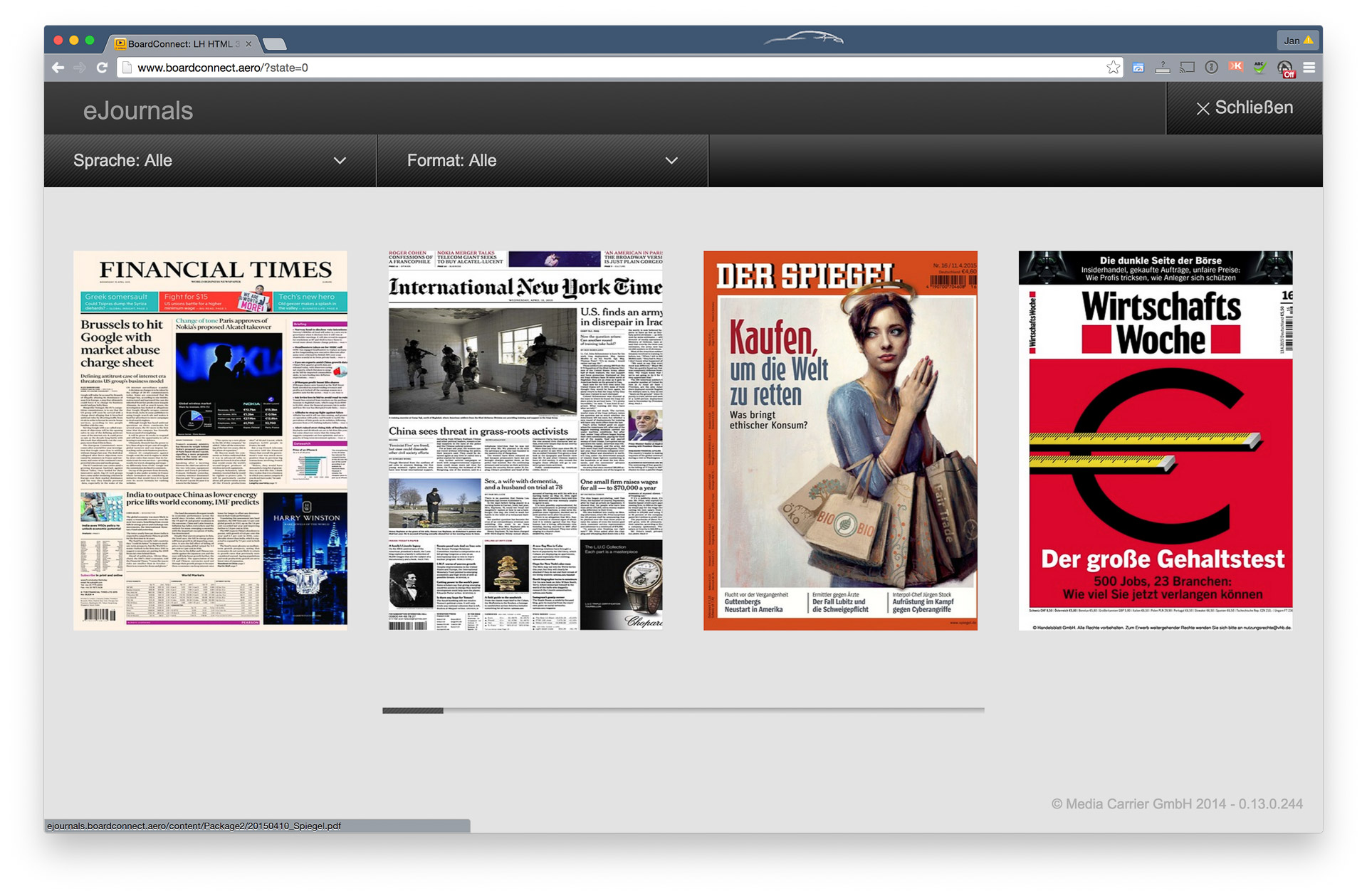Image resolution: width=1367 pixels, height=896 pixels.
Task: Open the International New York Times cover
Action: [x=525, y=441]
